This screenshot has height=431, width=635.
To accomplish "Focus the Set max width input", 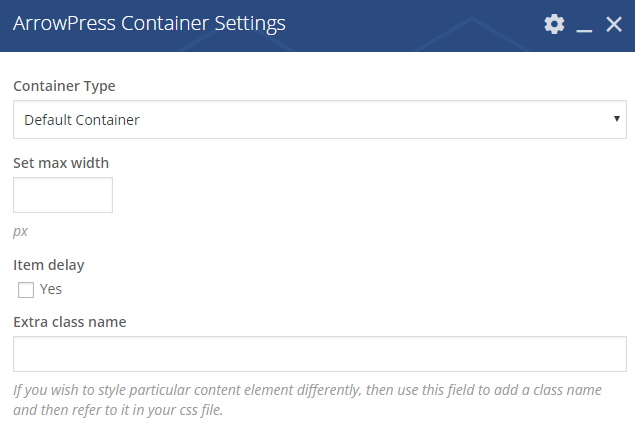I will 63,195.
